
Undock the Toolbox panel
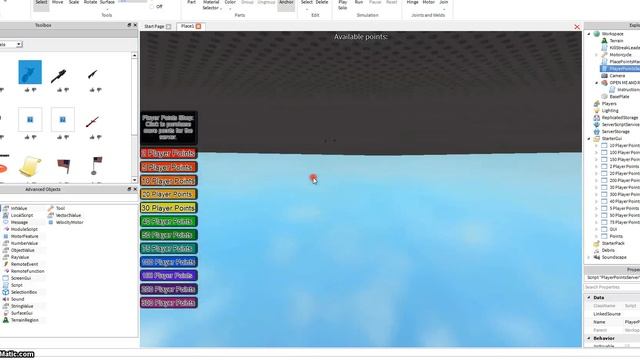129,25
